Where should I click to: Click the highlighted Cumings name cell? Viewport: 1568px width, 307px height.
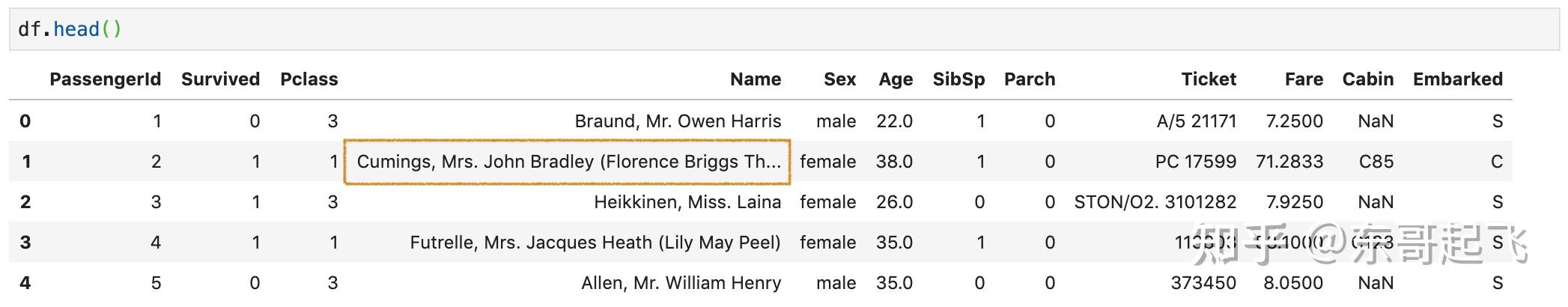tap(568, 162)
